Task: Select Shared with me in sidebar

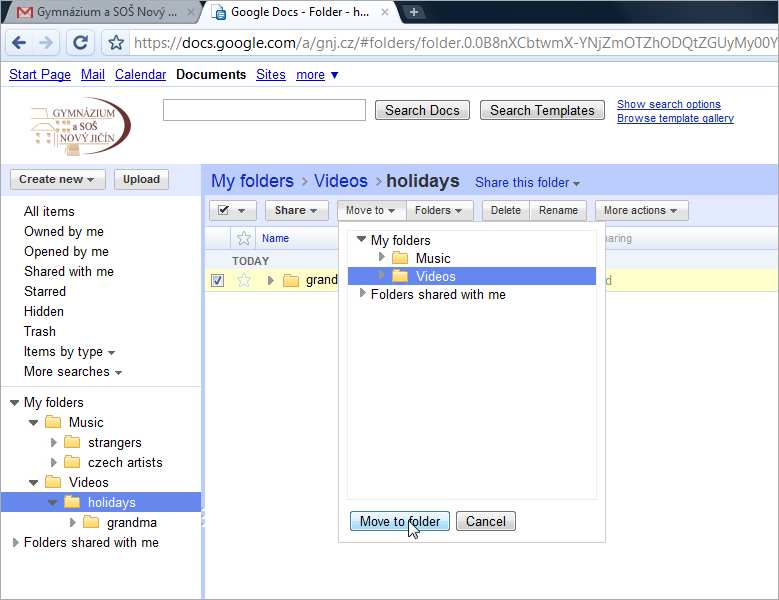Action: click(x=69, y=272)
